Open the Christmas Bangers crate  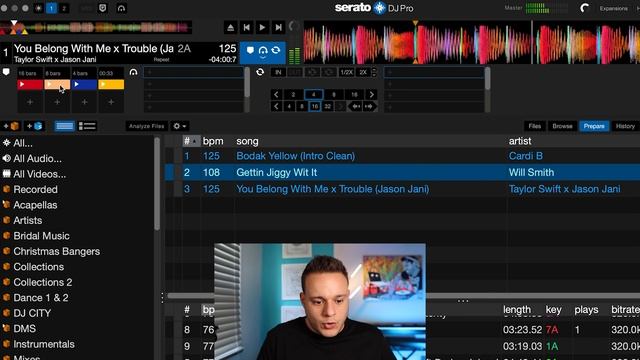57,251
